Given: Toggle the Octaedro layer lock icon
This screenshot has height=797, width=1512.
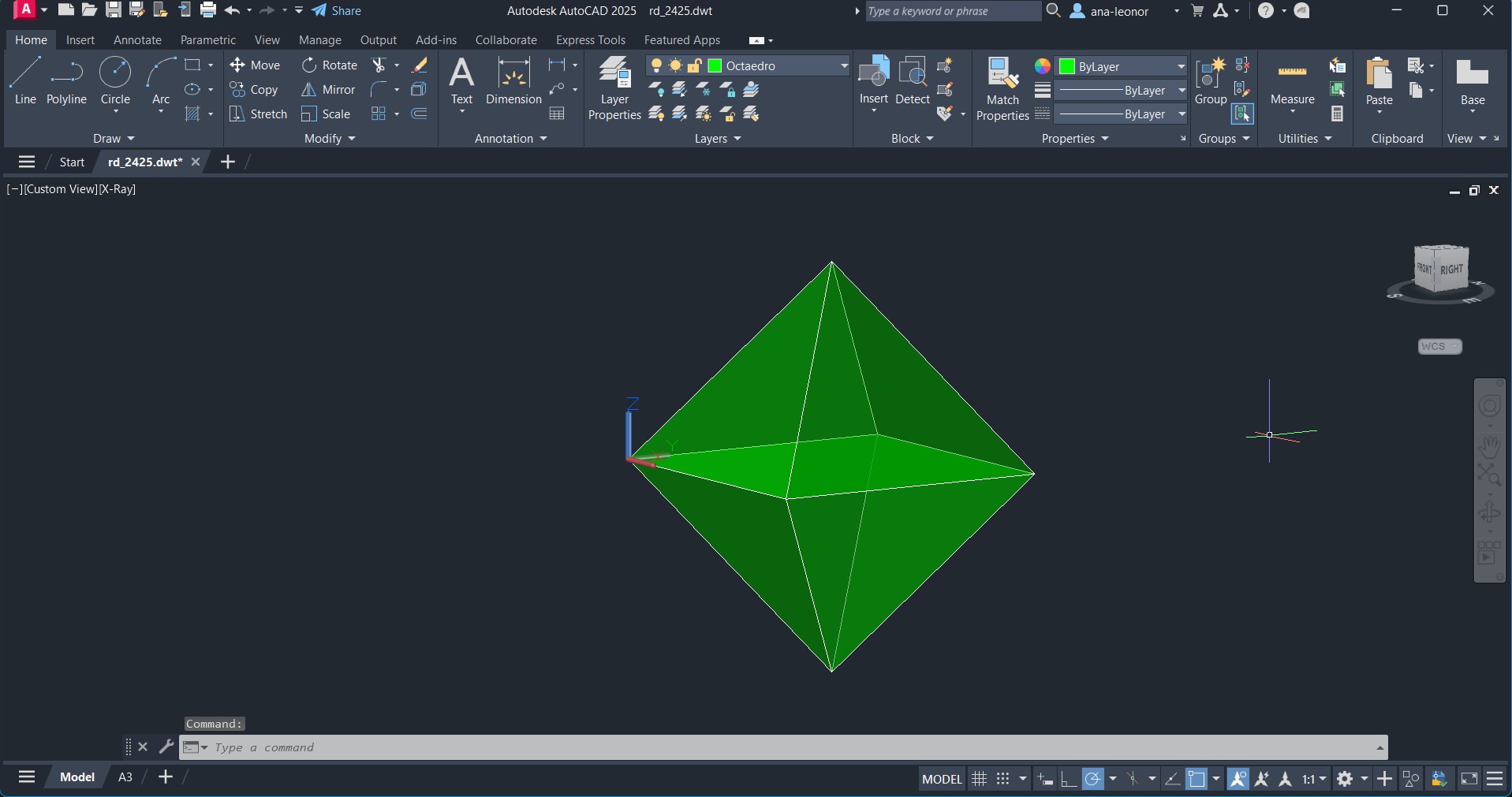Looking at the screenshot, I should pyautogui.click(x=695, y=66).
